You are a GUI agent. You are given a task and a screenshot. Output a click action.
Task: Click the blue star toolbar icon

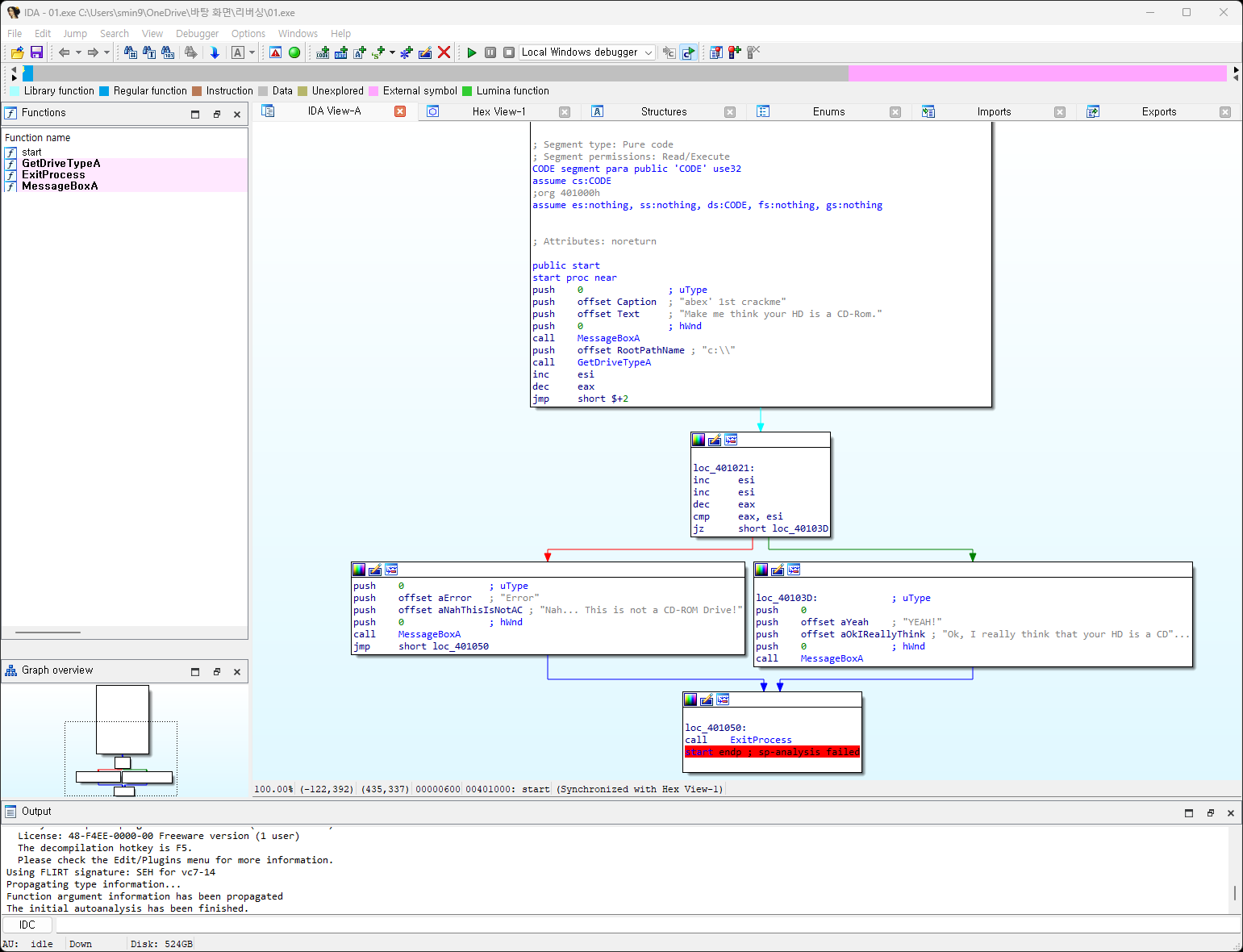tap(407, 52)
